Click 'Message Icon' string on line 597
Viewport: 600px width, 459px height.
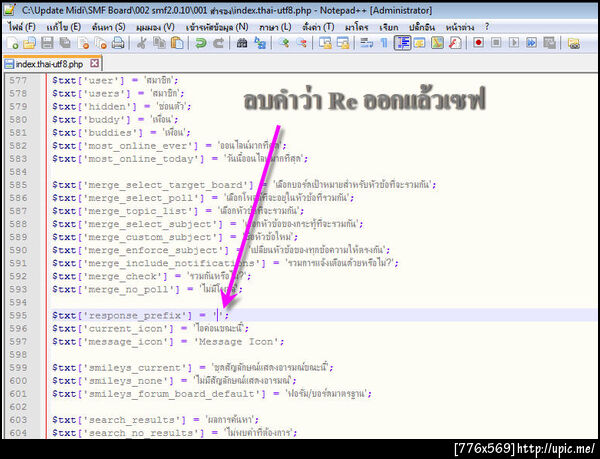(x=239, y=342)
